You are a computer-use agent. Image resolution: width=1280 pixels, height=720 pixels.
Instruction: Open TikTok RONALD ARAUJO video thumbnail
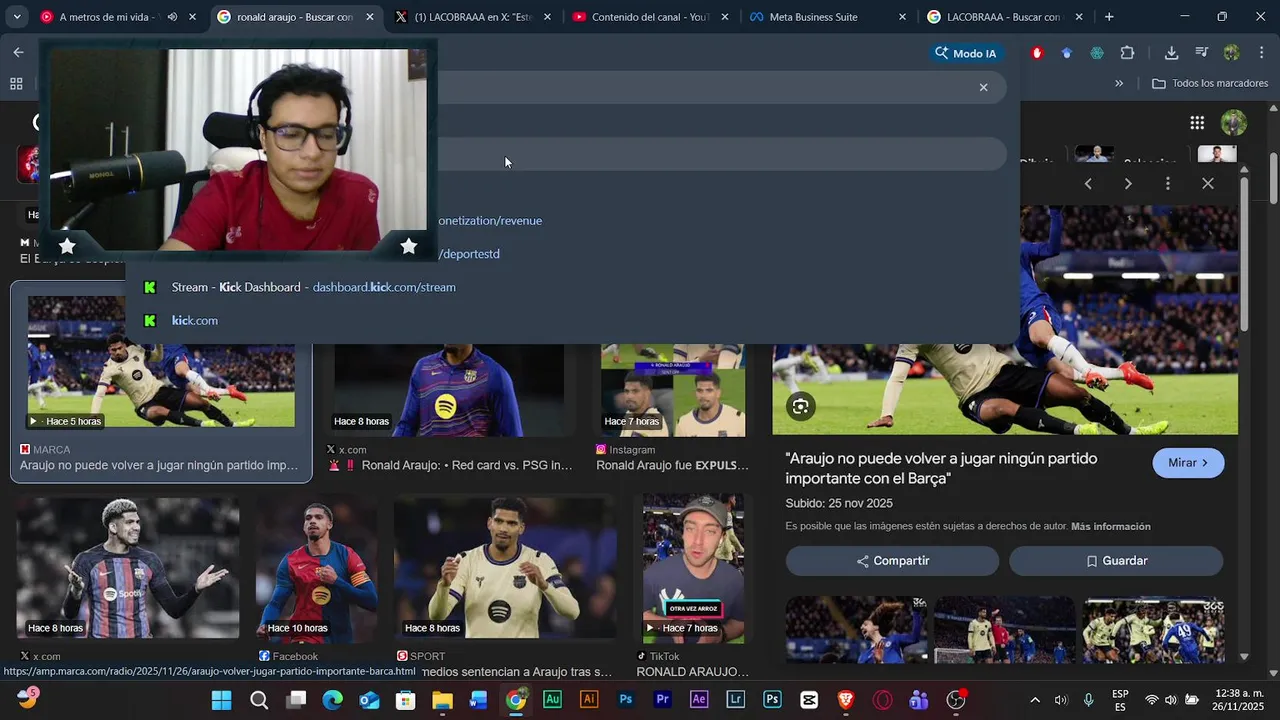pyautogui.click(x=693, y=568)
